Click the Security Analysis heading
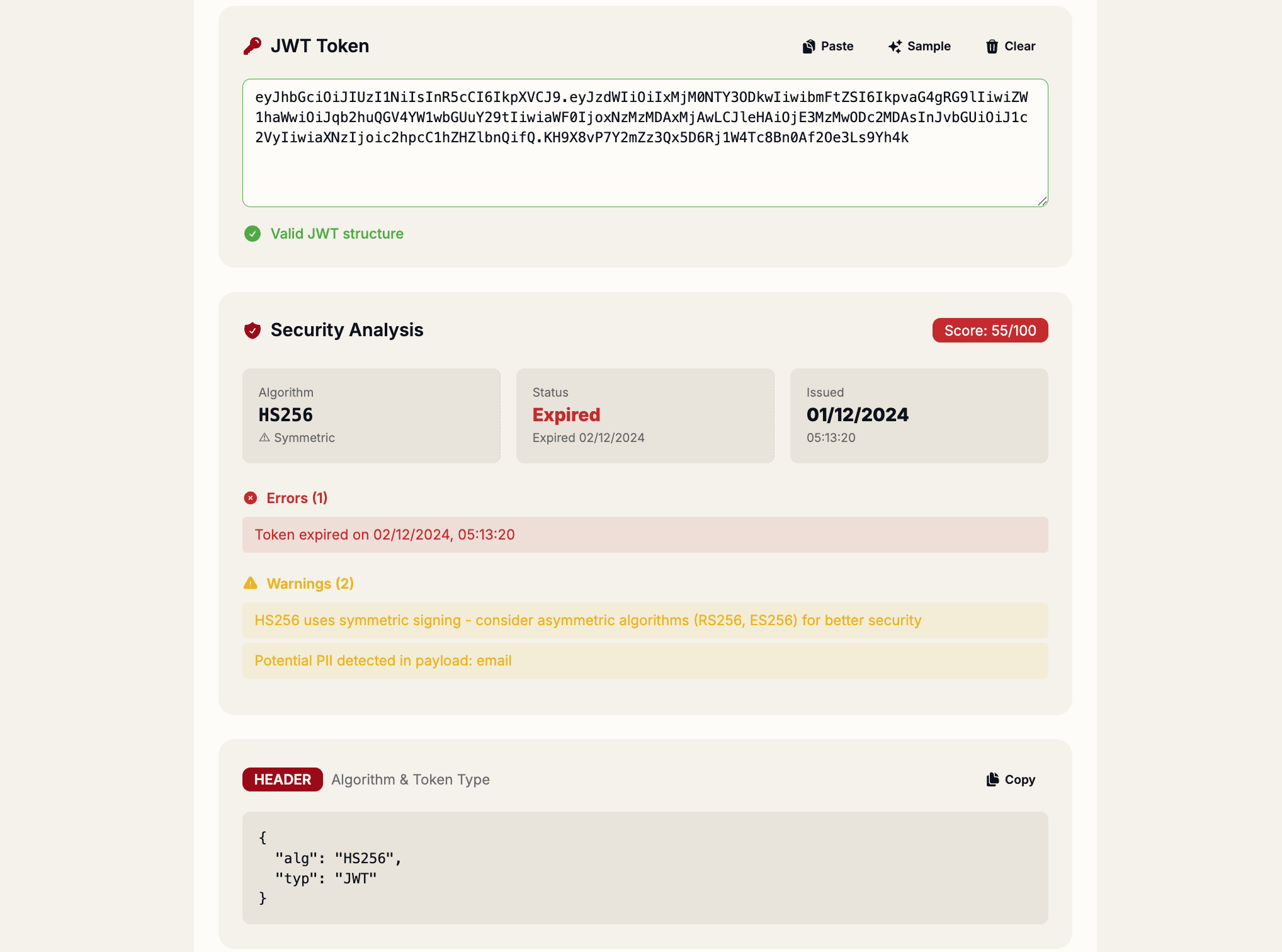 click(x=347, y=329)
